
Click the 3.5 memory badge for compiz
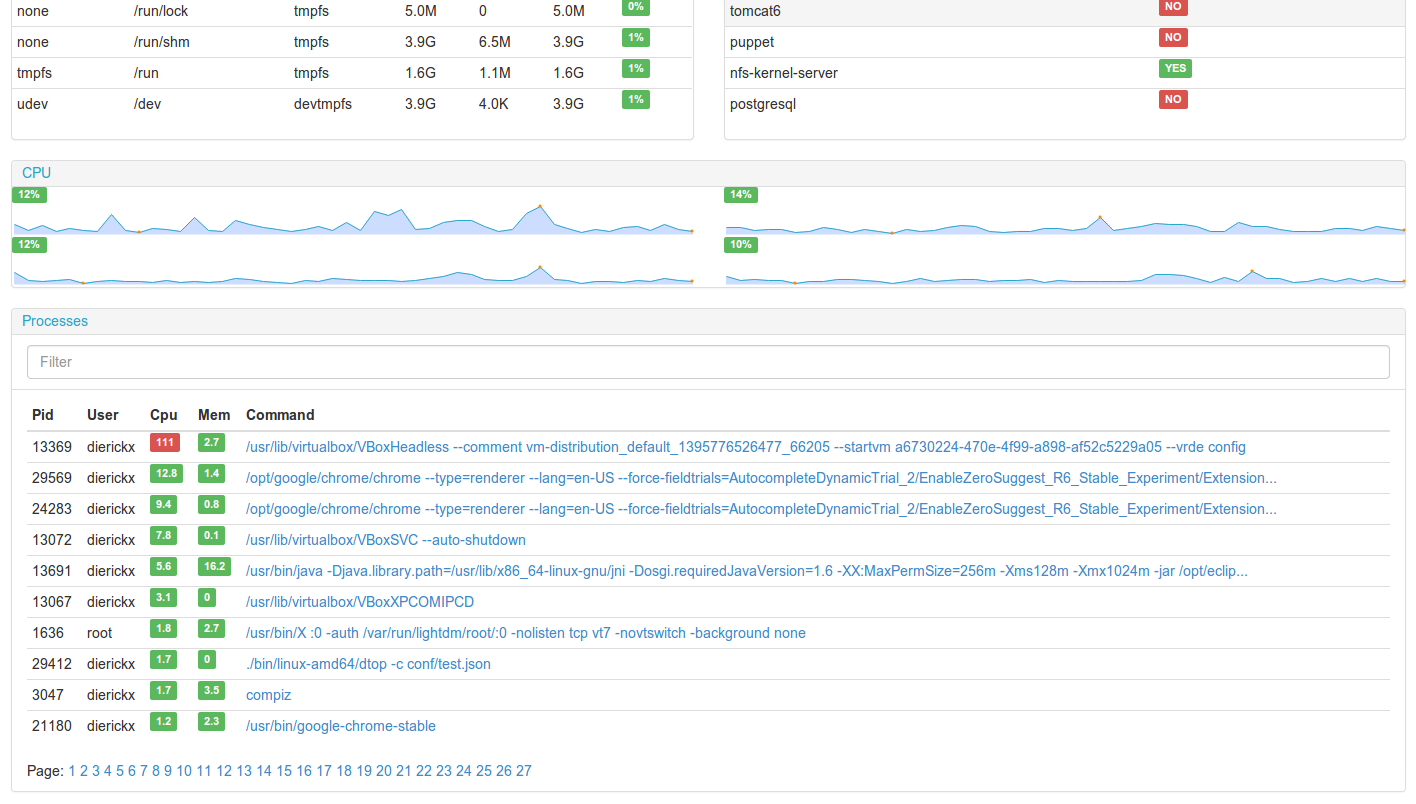click(211, 690)
